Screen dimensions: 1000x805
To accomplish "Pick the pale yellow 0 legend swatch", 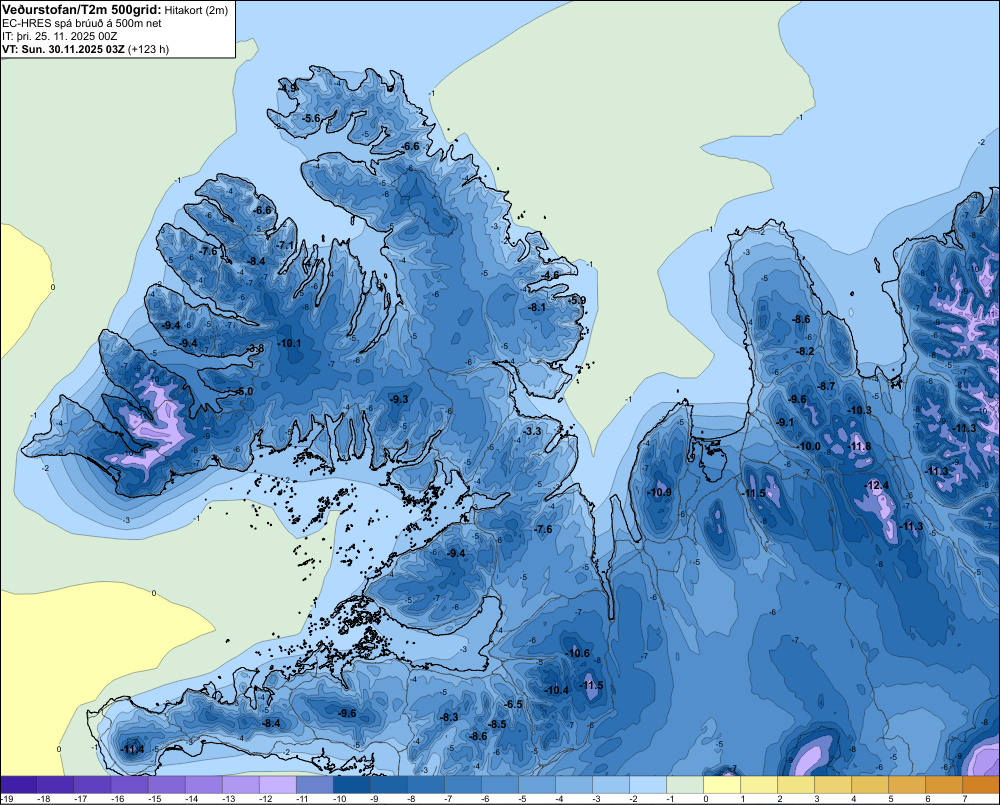I will 722,785.
